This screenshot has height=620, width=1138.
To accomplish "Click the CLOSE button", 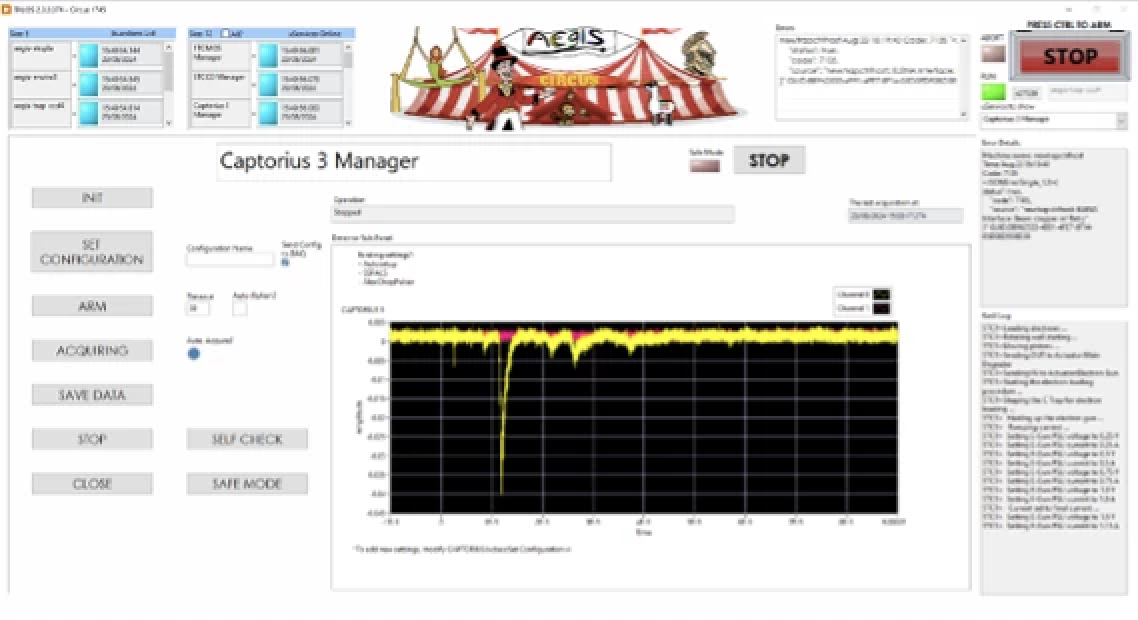I will pyautogui.click(x=92, y=484).
